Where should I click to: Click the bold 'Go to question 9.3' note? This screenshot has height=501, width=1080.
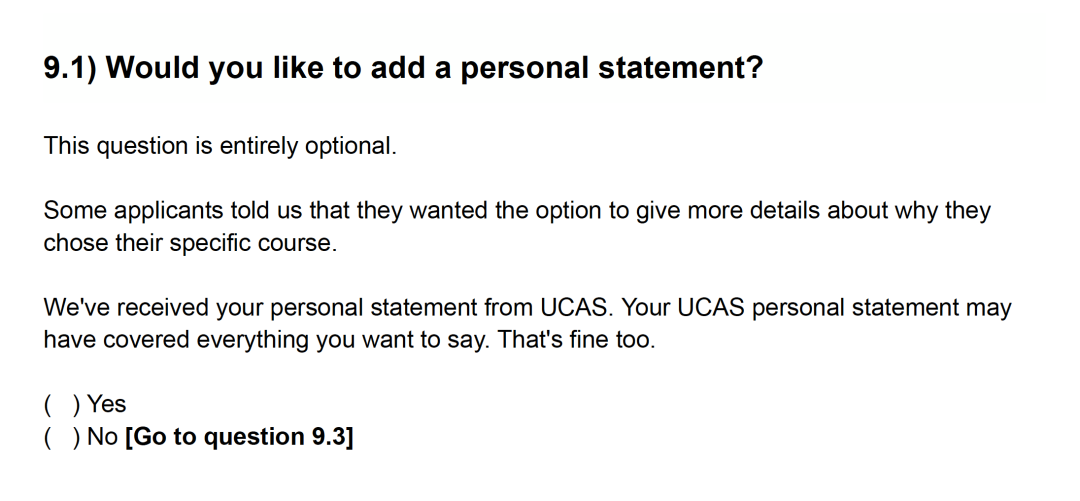click(239, 437)
